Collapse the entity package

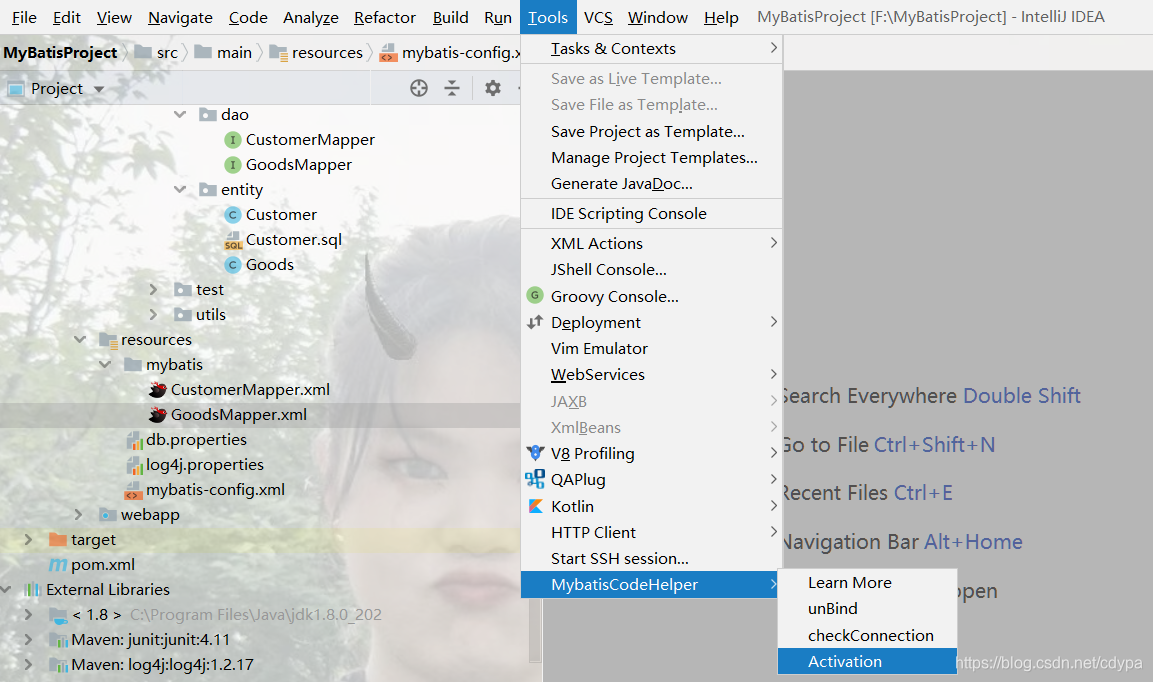pos(180,190)
